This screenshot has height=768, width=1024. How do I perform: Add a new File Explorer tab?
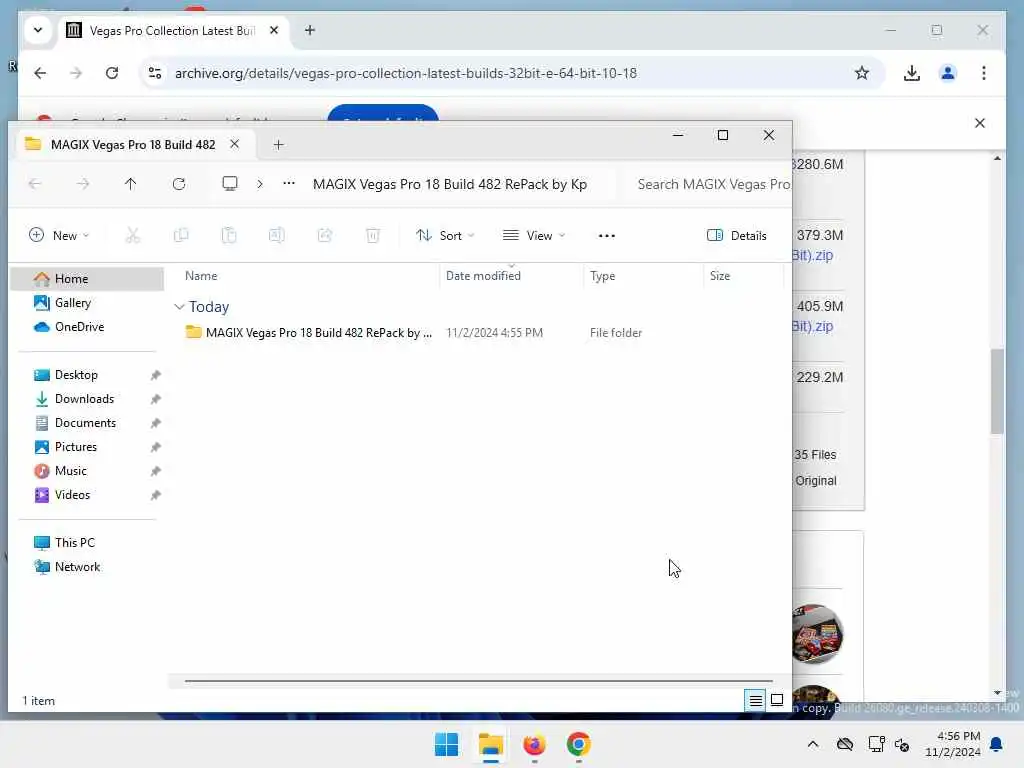[279, 145]
